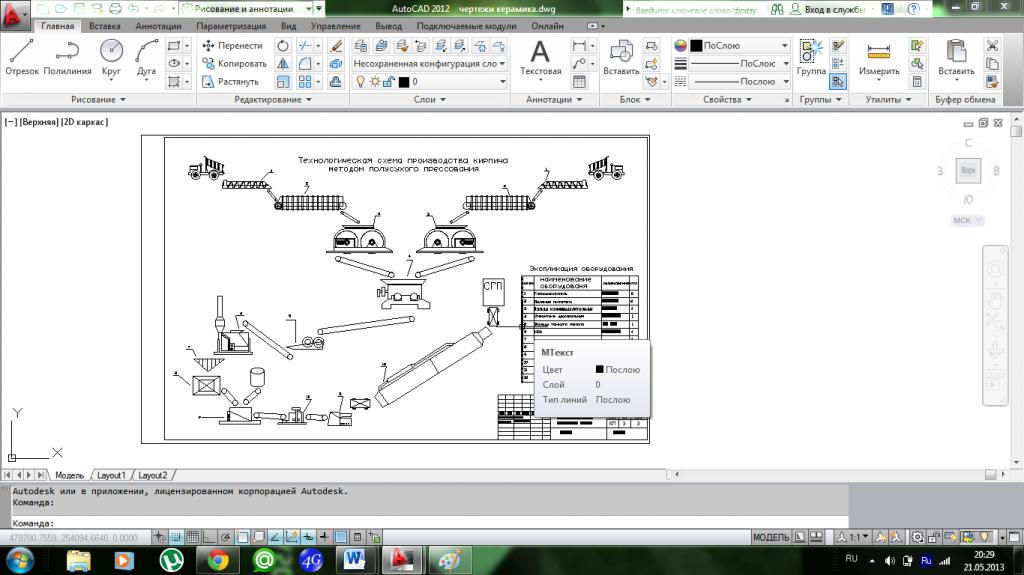This screenshot has width=1024, height=575.
Task: Click the Растянуть stretch tool
Action: coord(230,82)
